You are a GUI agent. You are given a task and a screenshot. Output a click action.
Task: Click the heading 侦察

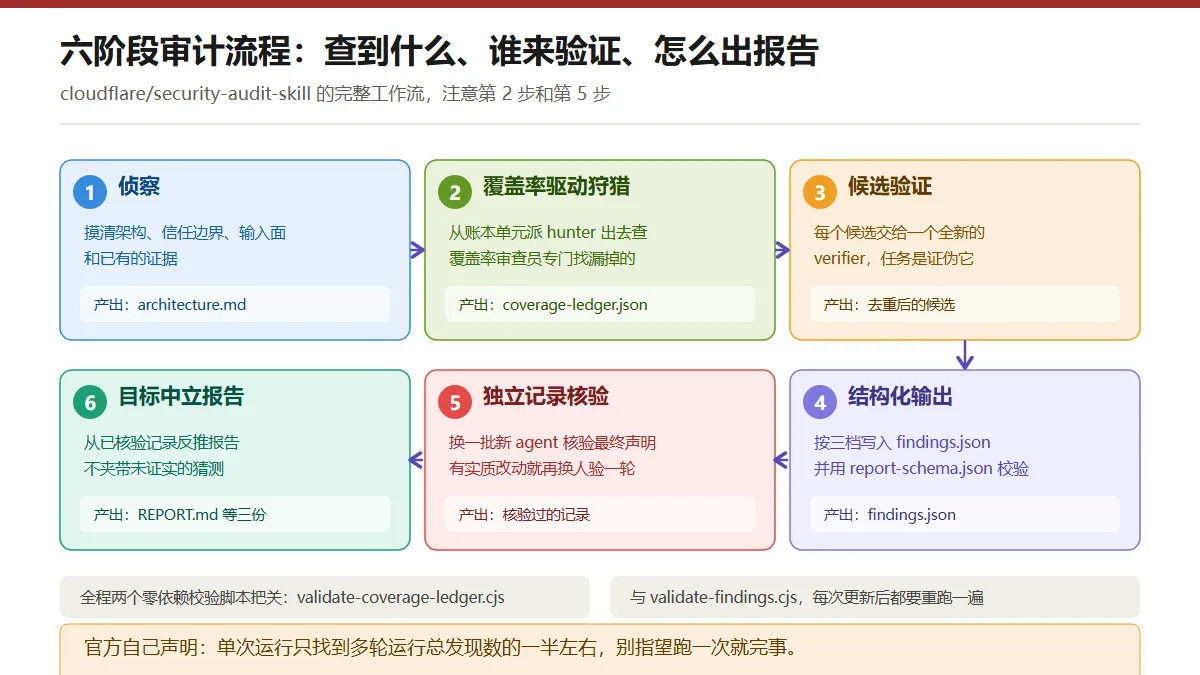[139, 186]
